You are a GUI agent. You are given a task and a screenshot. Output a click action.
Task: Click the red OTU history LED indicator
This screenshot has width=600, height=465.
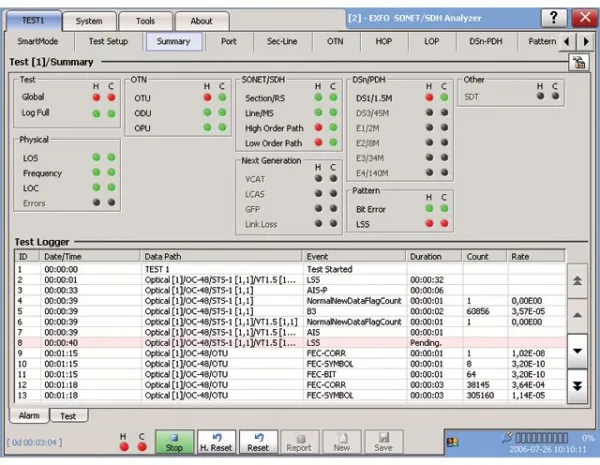tap(207, 98)
